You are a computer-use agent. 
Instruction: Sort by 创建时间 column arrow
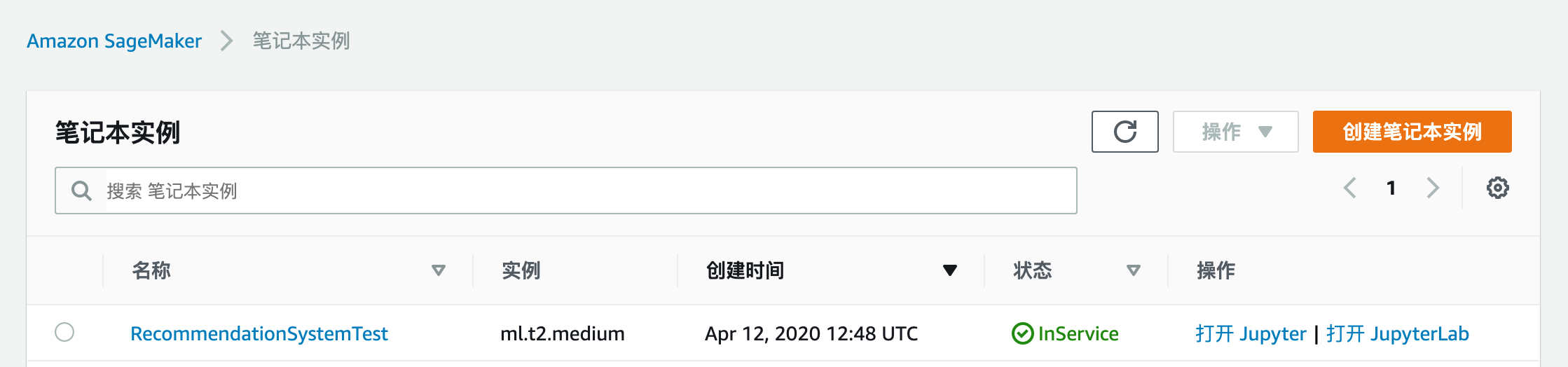tap(949, 270)
